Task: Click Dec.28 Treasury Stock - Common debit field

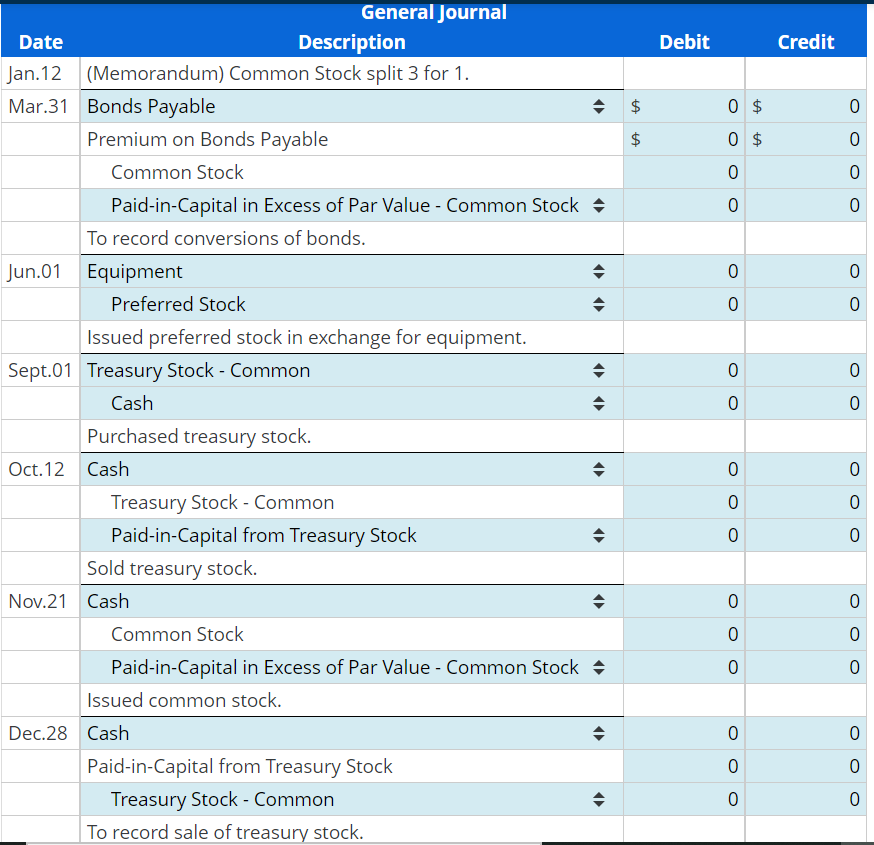Action: coord(684,799)
